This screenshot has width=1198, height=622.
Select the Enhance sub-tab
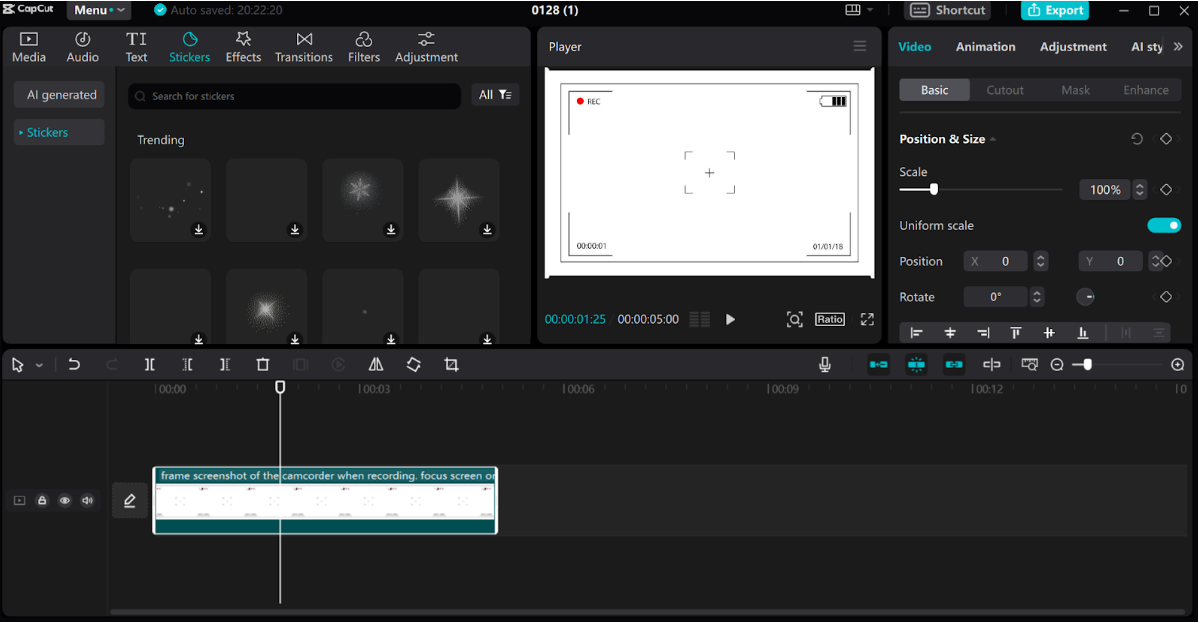(1145, 89)
